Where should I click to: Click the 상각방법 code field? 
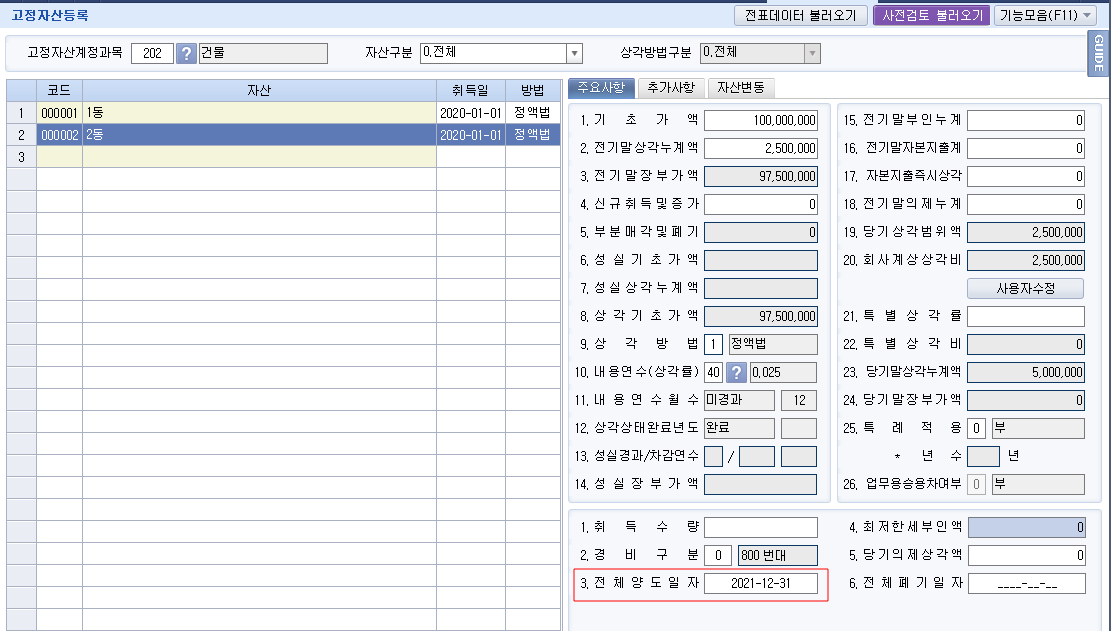tap(714, 344)
